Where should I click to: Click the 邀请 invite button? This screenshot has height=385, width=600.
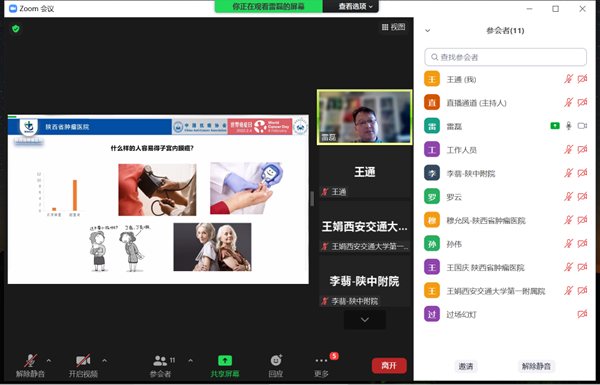point(466,366)
